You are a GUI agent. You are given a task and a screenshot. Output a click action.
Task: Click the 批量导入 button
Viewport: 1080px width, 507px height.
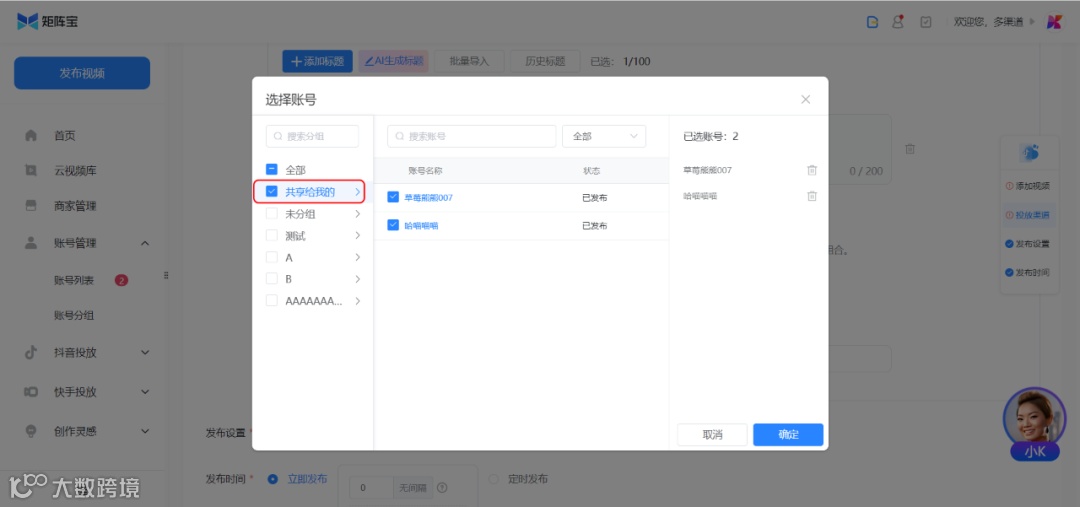(x=469, y=61)
